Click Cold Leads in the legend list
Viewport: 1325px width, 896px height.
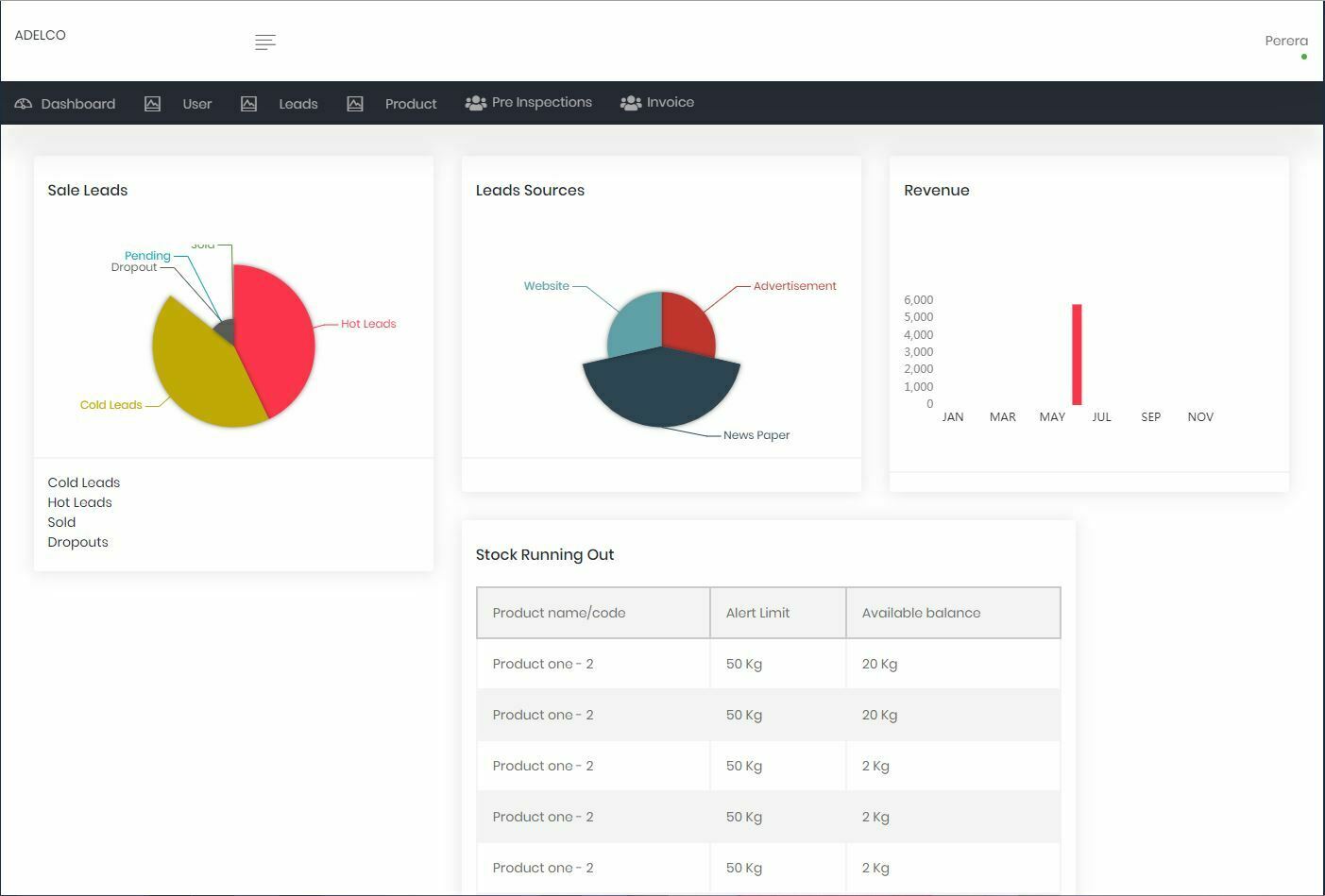84,482
